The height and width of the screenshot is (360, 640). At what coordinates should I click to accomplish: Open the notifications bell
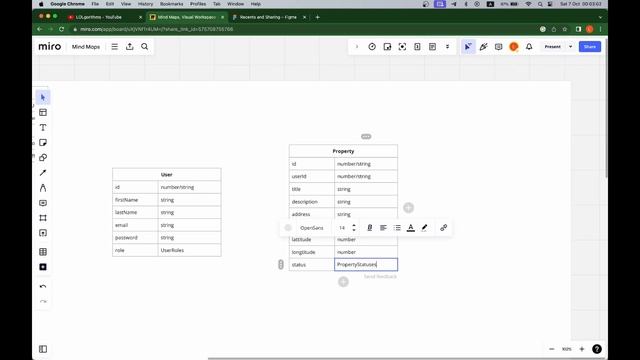point(529,47)
